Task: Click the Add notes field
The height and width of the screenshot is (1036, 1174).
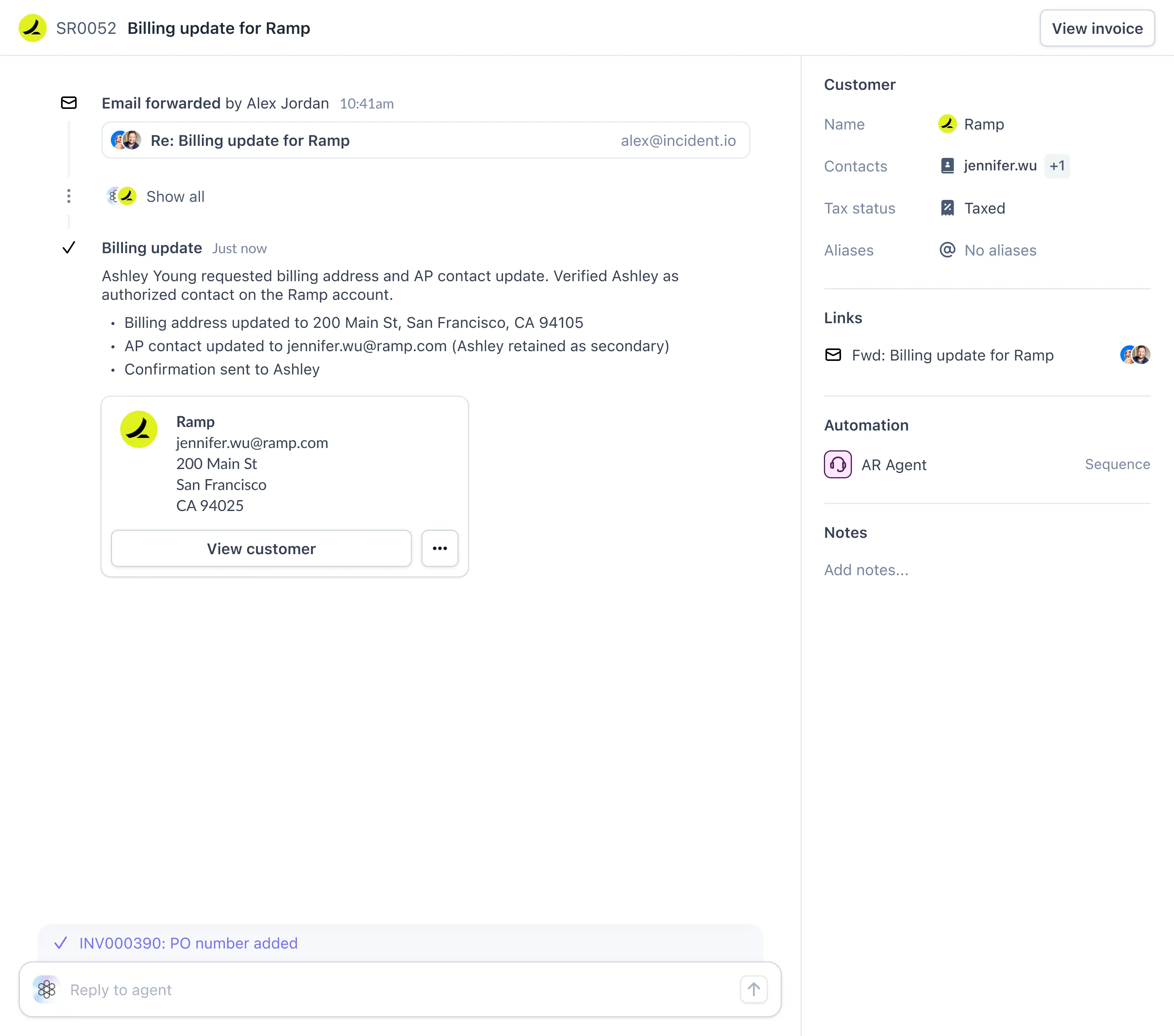Action: 866,570
